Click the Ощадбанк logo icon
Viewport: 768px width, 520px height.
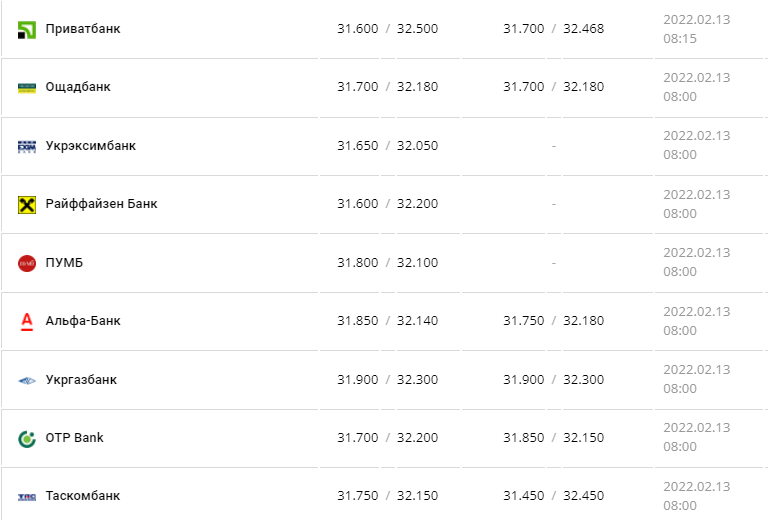[x=27, y=88]
